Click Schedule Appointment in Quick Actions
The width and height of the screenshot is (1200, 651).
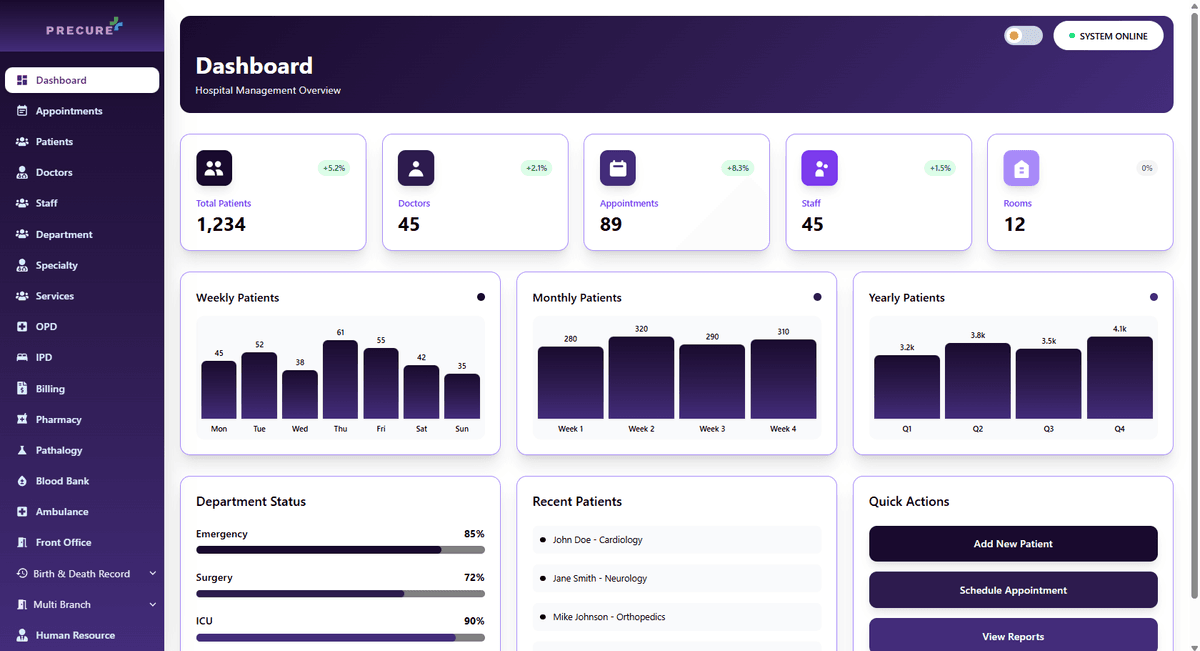pos(1012,590)
